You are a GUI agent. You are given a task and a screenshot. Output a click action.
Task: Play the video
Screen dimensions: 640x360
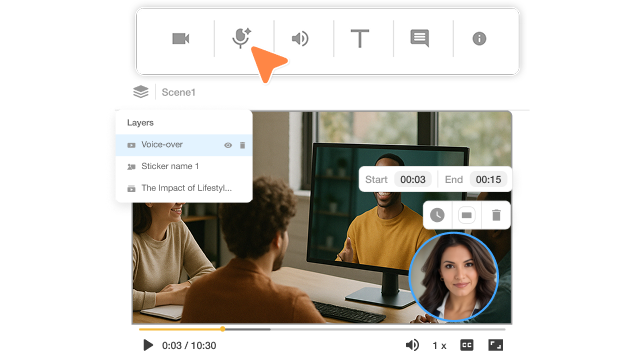click(x=148, y=345)
